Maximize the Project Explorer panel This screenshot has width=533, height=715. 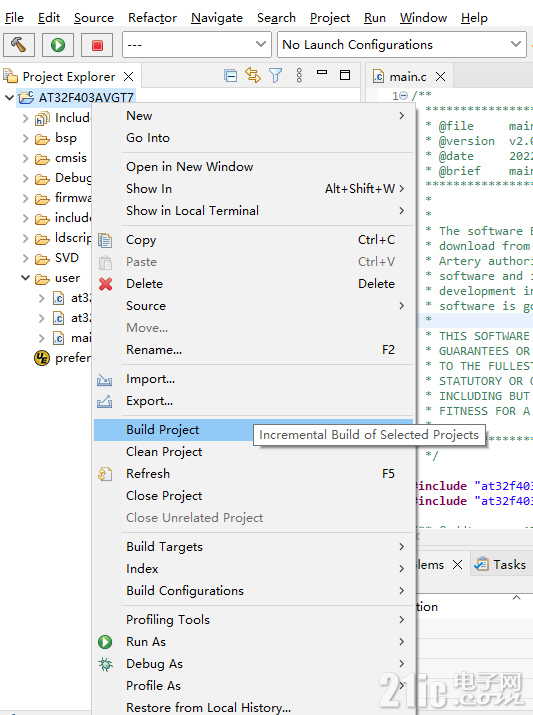point(345,75)
